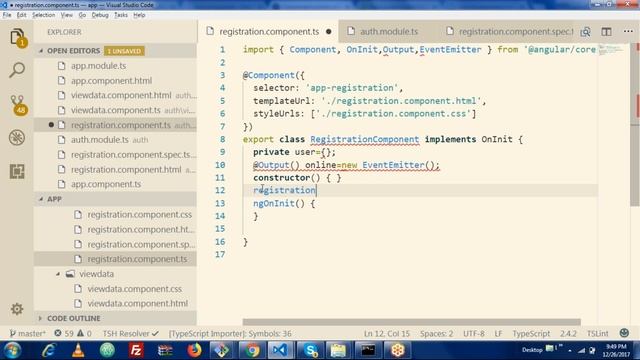
Task: Select the registration.component.ts editor tab
Action: (x=269, y=31)
